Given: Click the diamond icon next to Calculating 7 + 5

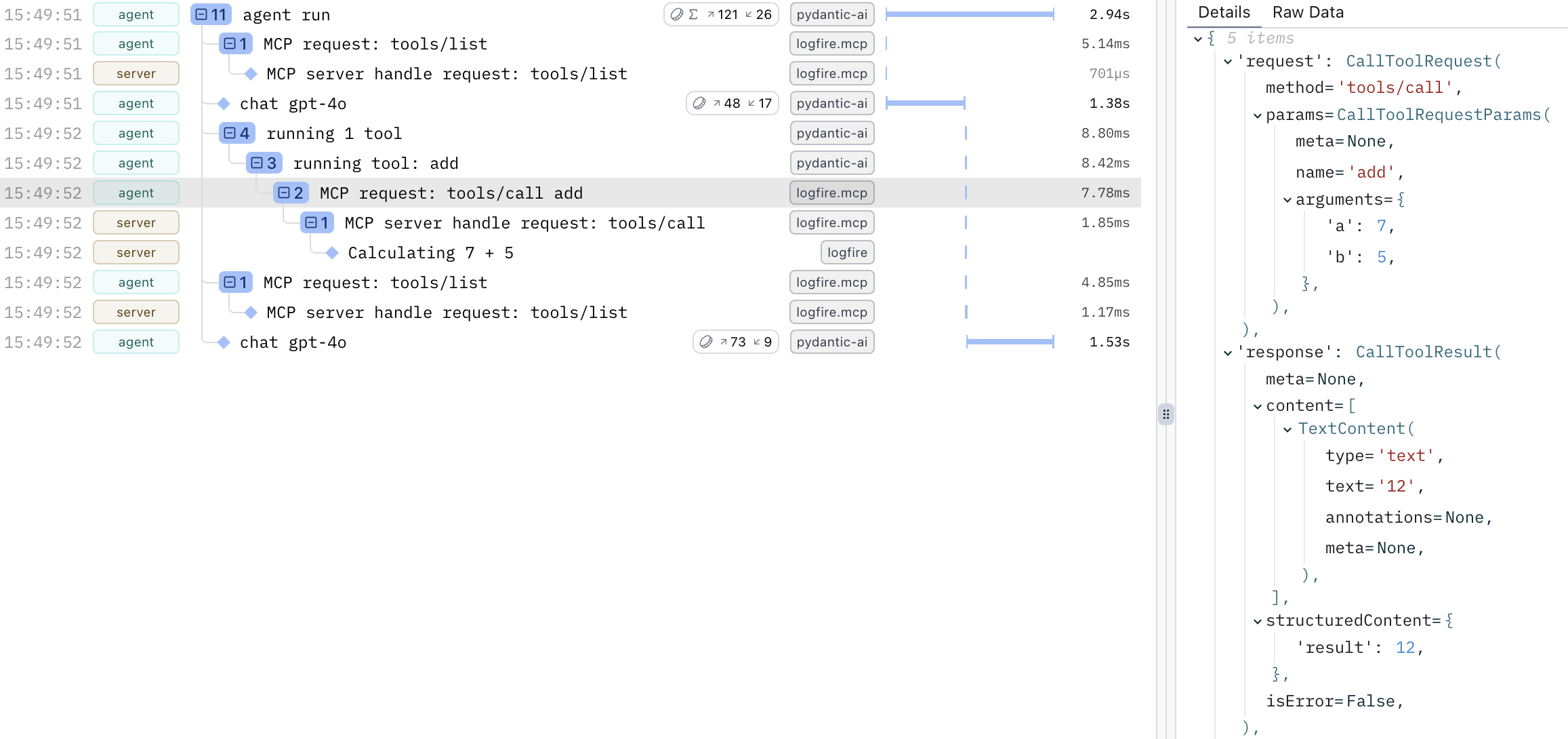Looking at the screenshot, I should 331,252.
